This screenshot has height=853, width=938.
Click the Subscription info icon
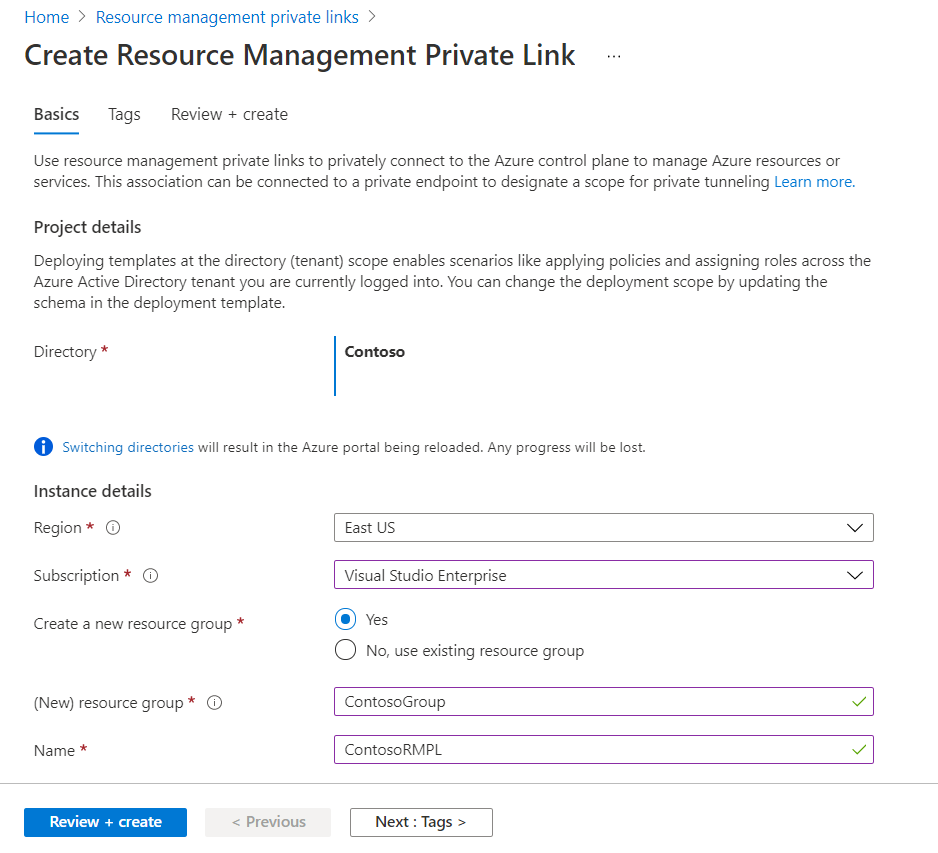(150, 576)
